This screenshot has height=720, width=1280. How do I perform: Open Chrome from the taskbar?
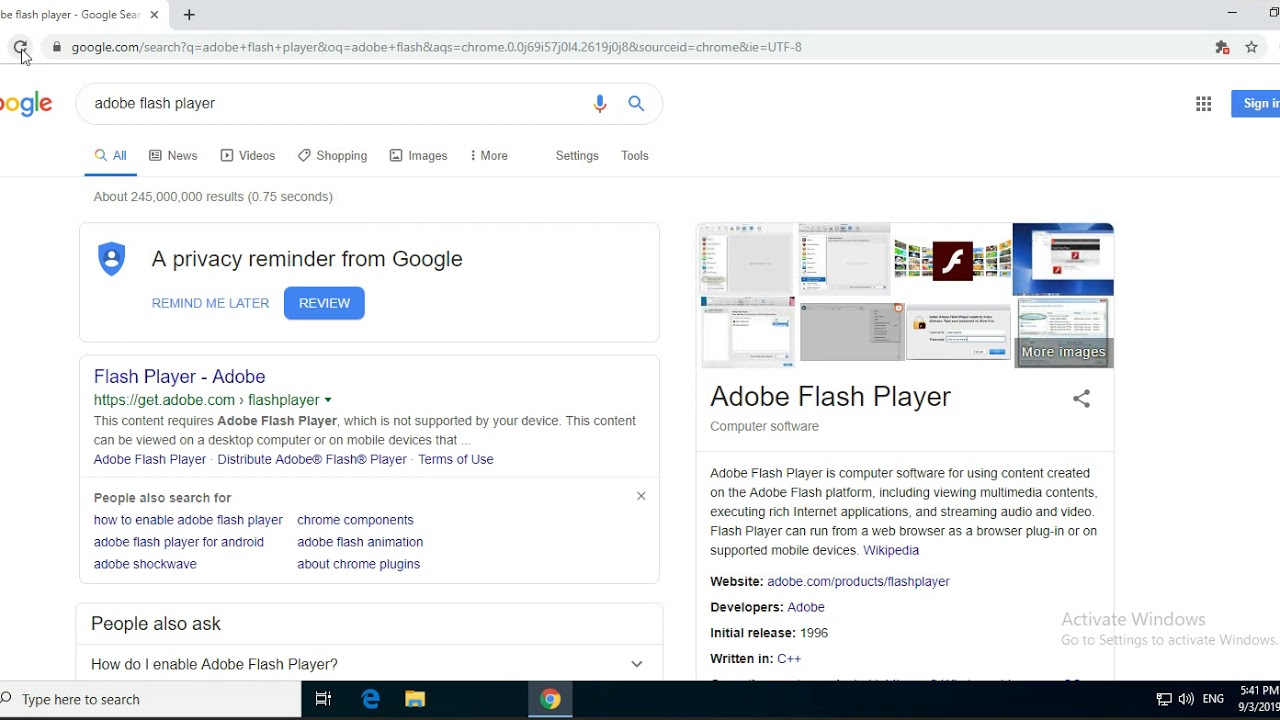[x=550, y=698]
